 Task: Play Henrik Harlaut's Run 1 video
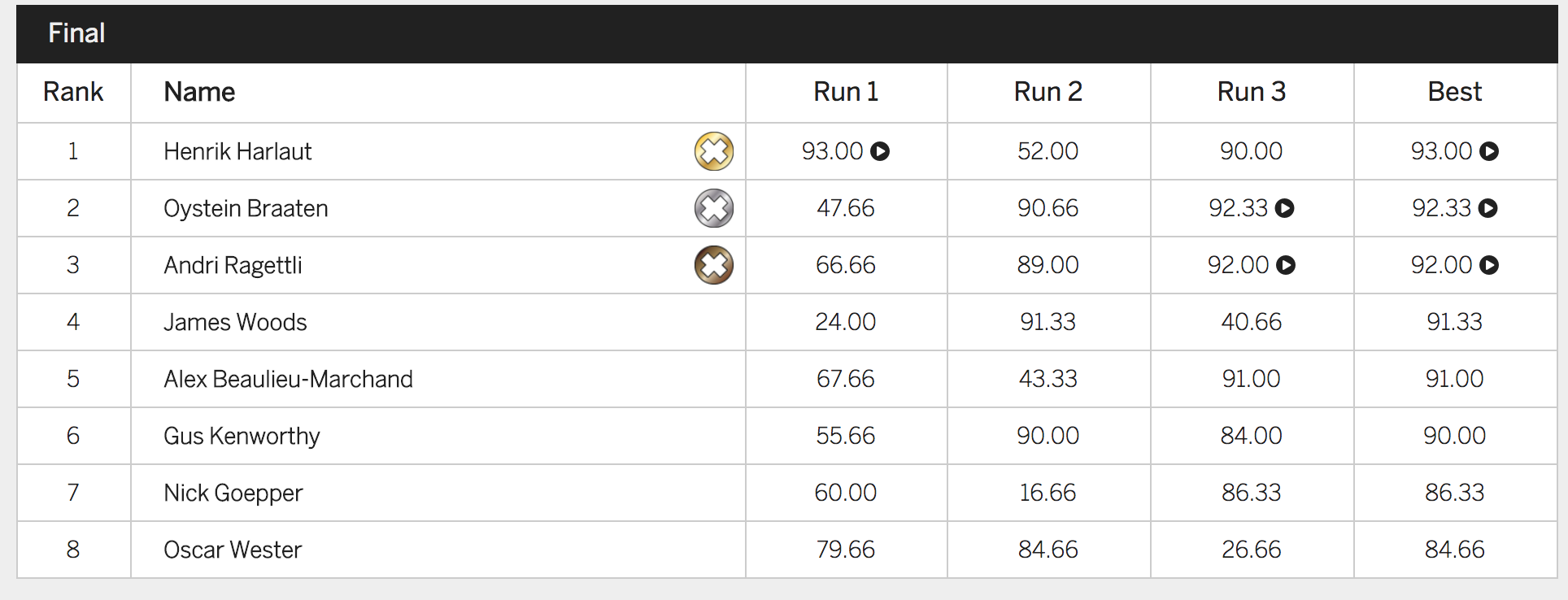880,151
